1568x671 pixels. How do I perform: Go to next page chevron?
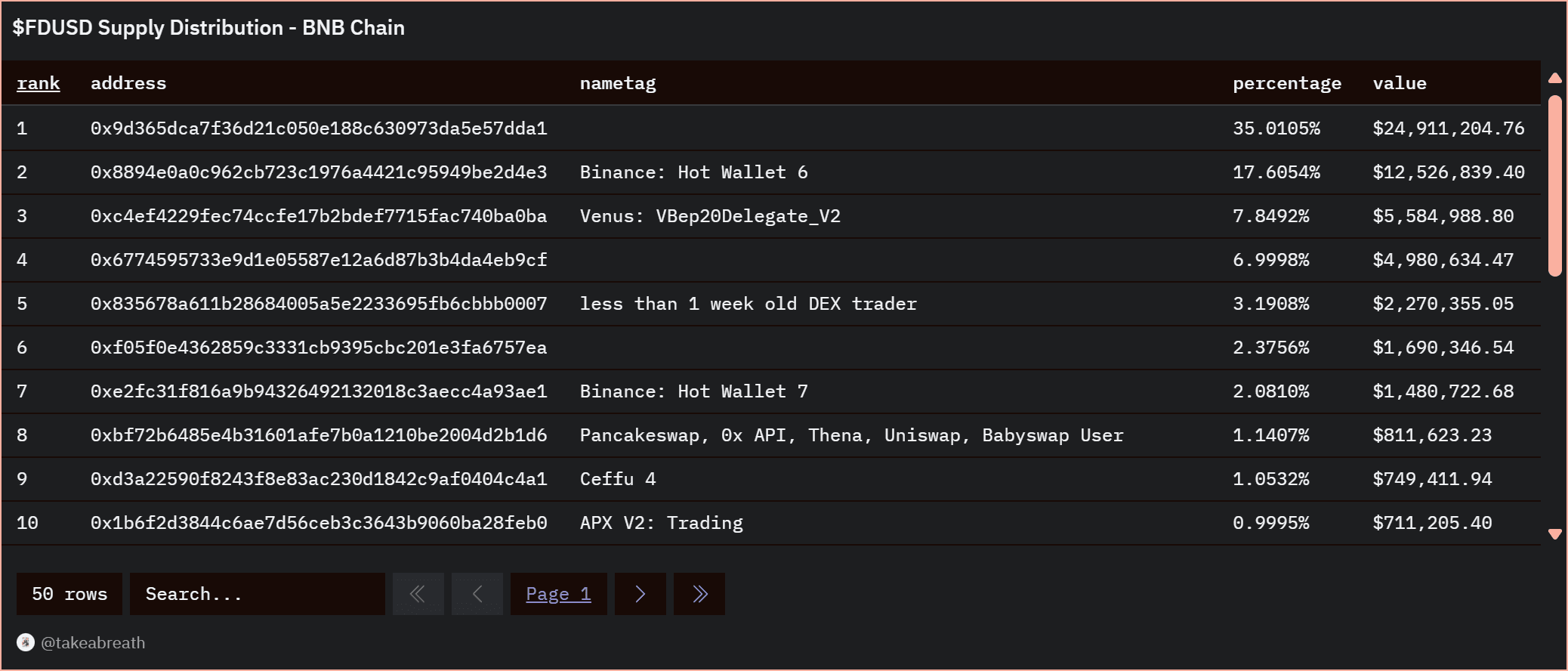pos(640,594)
